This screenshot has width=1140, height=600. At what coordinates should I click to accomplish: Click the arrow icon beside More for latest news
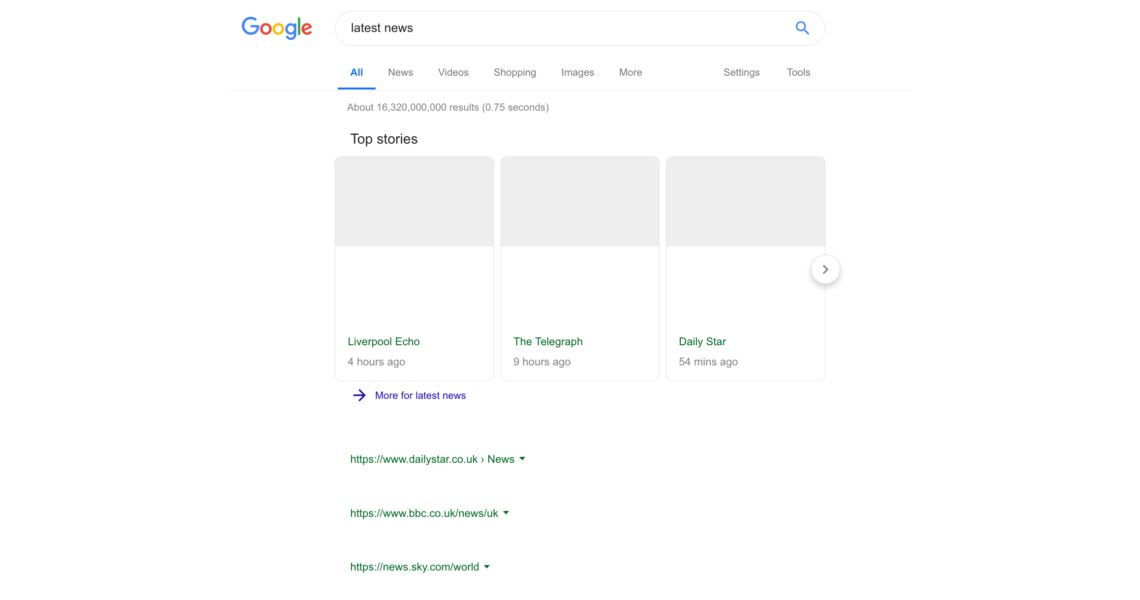(359, 396)
